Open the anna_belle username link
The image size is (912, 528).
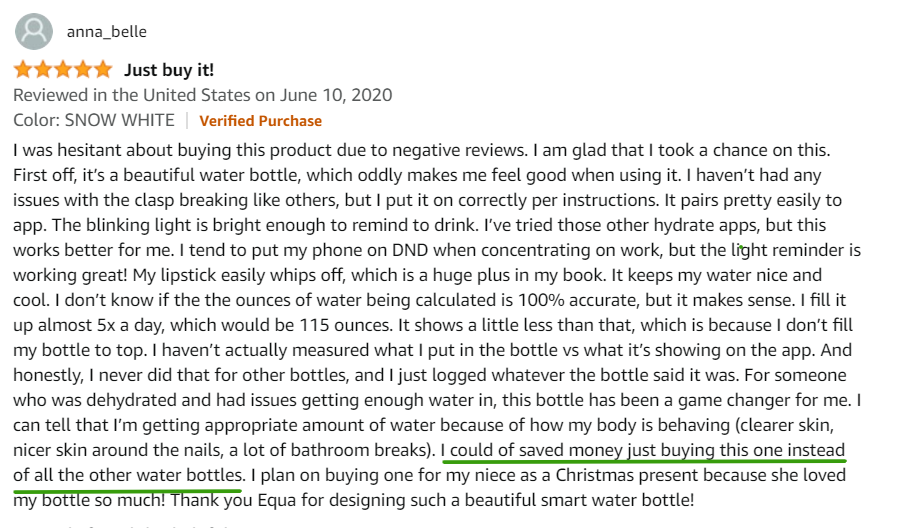click(106, 31)
